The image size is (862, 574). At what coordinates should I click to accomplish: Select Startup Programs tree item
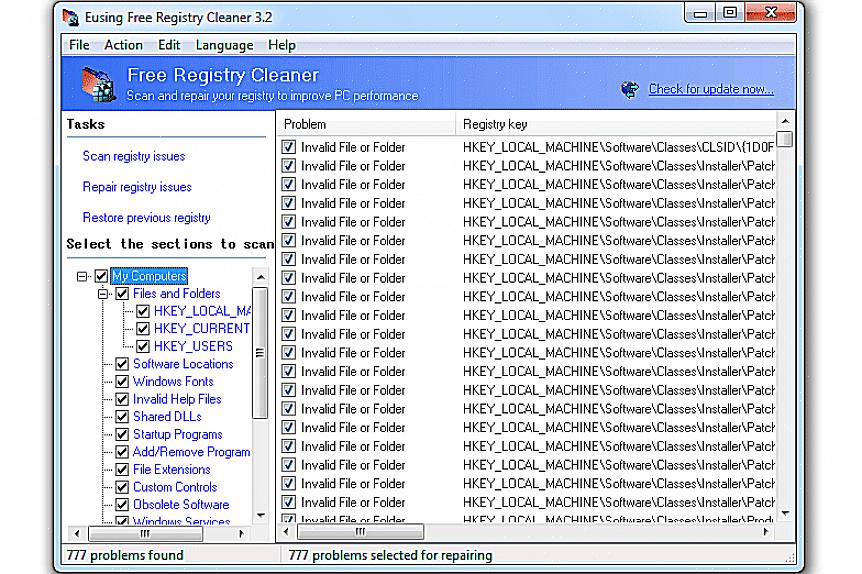point(178,434)
